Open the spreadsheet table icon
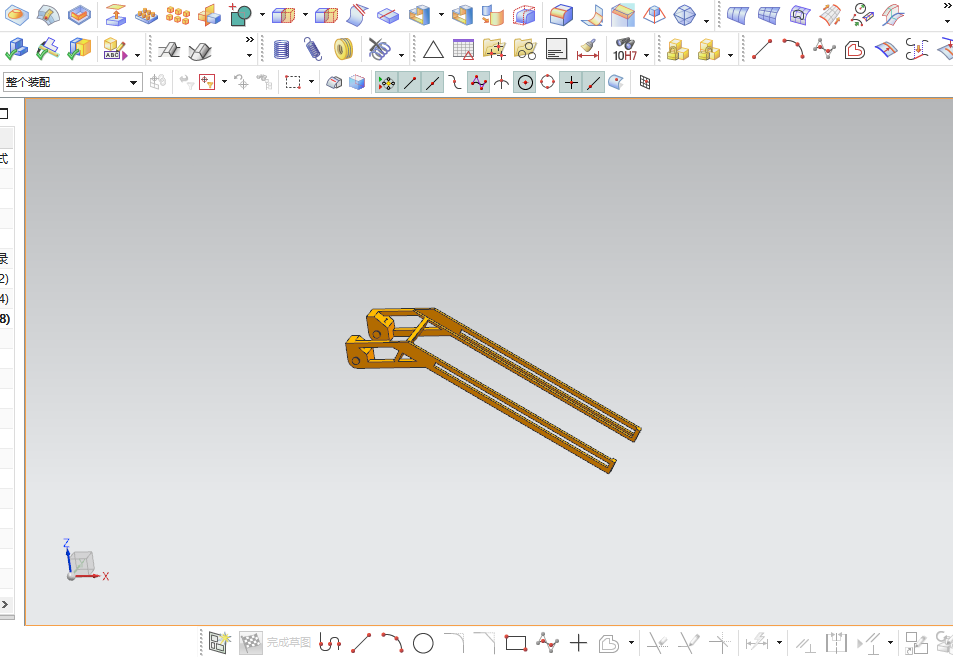953x657 pixels. 463,49
